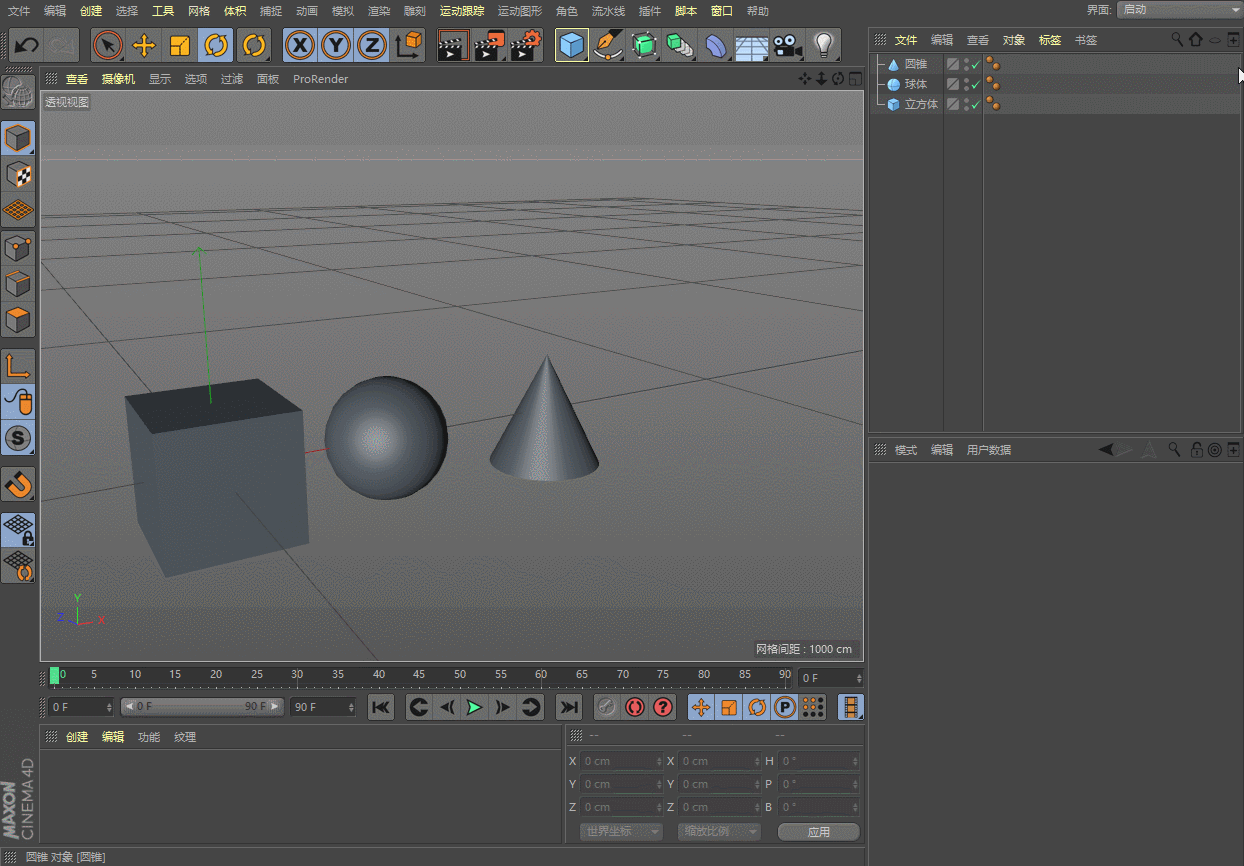Toggle Y axis lock
Image resolution: width=1244 pixels, height=866 pixels.
coord(335,45)
